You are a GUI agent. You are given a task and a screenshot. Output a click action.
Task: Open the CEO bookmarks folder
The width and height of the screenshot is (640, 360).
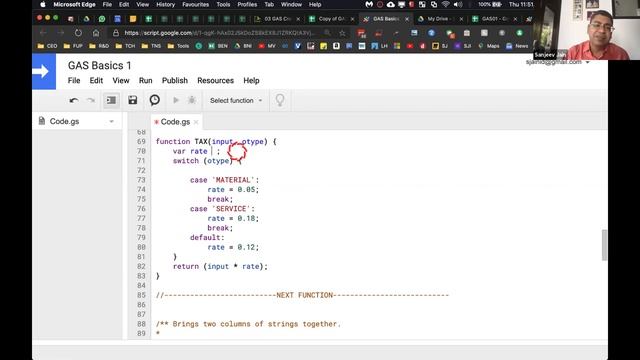[47, 46]
